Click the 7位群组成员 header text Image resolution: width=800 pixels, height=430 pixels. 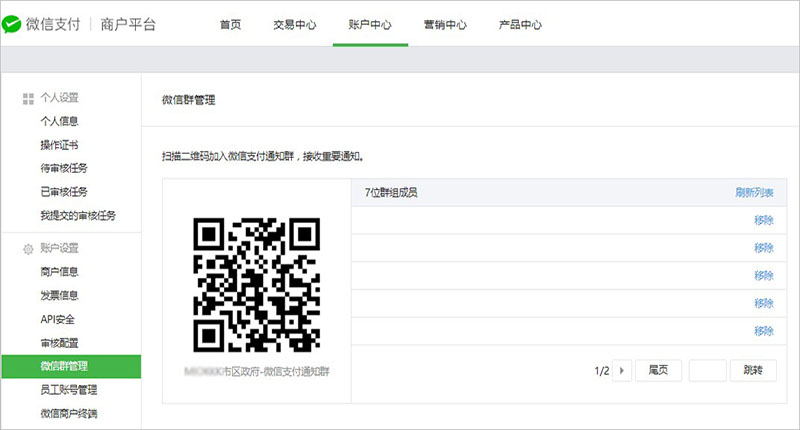[391, 192]
